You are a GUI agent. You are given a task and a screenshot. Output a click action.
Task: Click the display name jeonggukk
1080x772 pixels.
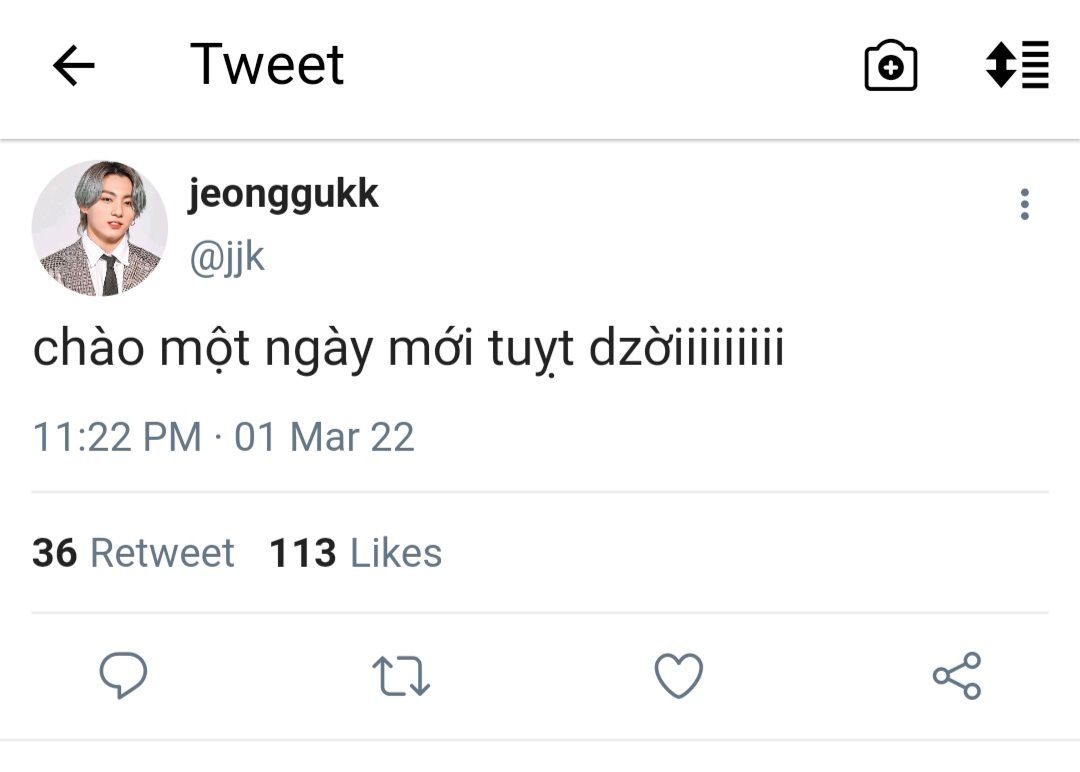click(x=283, y=194)
